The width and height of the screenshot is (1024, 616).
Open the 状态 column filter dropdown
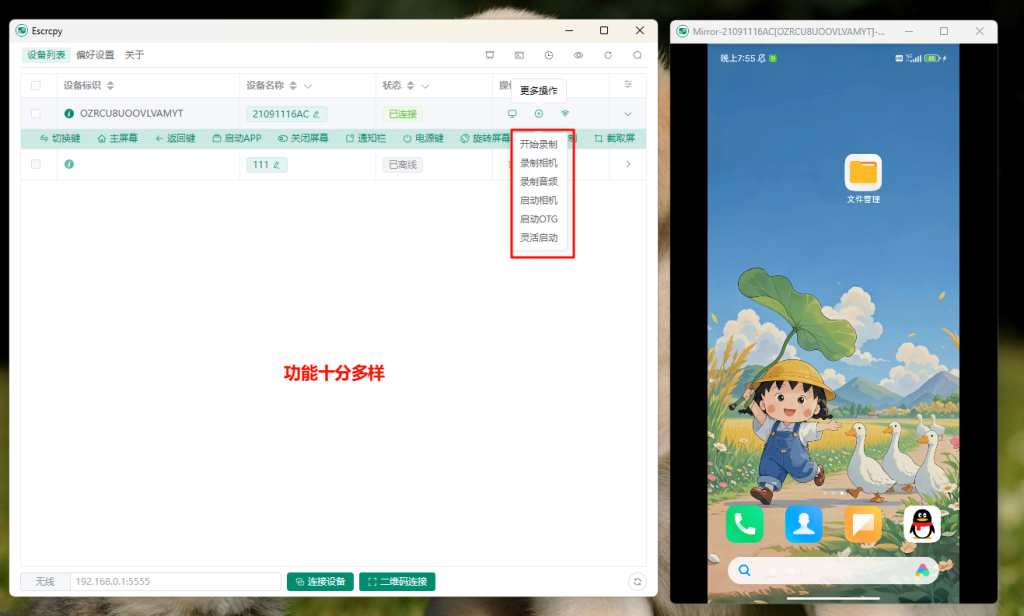pos(425,86)
